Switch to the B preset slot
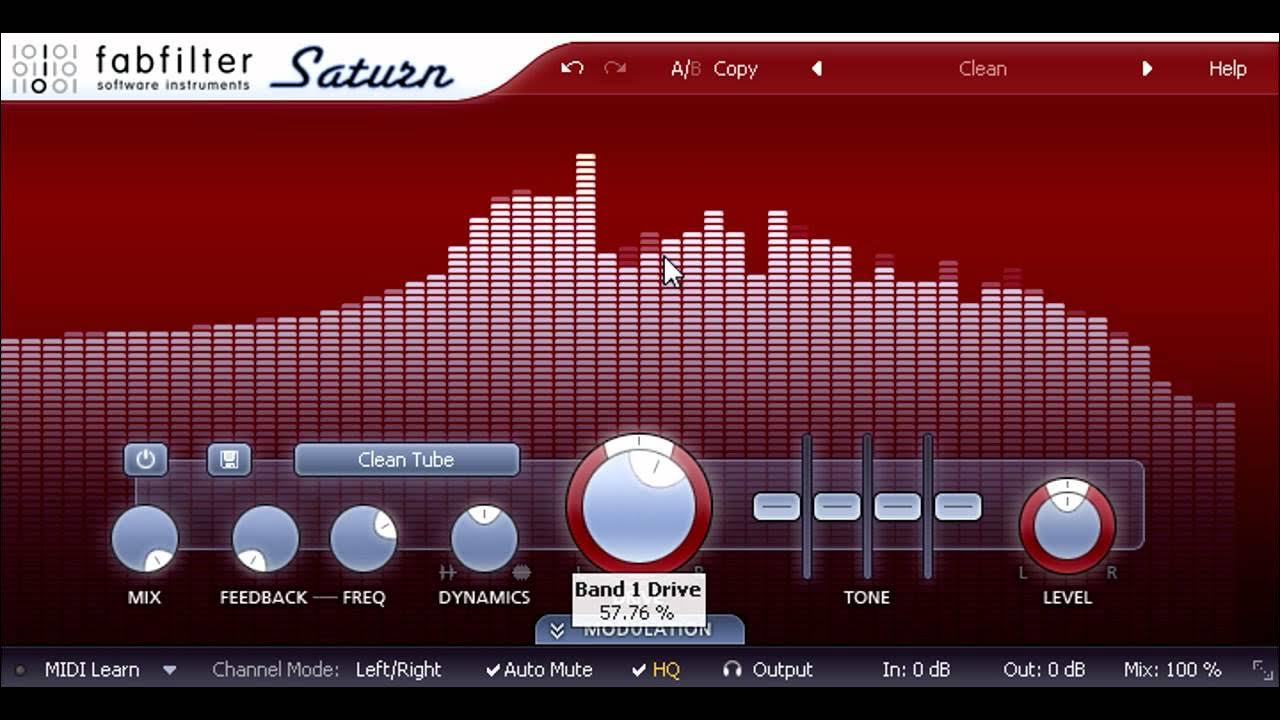1280x720 pixels. (x=697, y=68)
